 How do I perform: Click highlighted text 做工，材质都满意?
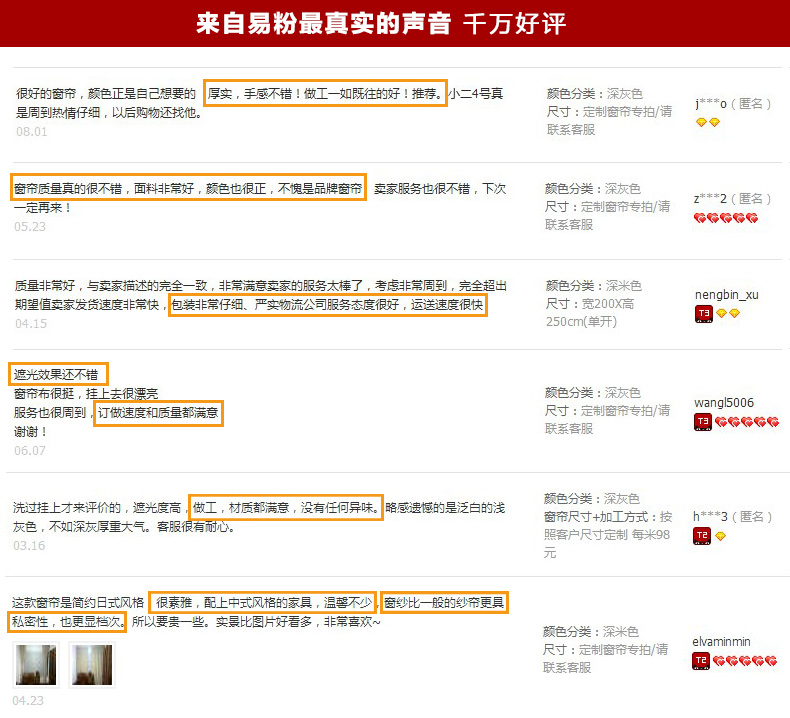tap(241, 507)
